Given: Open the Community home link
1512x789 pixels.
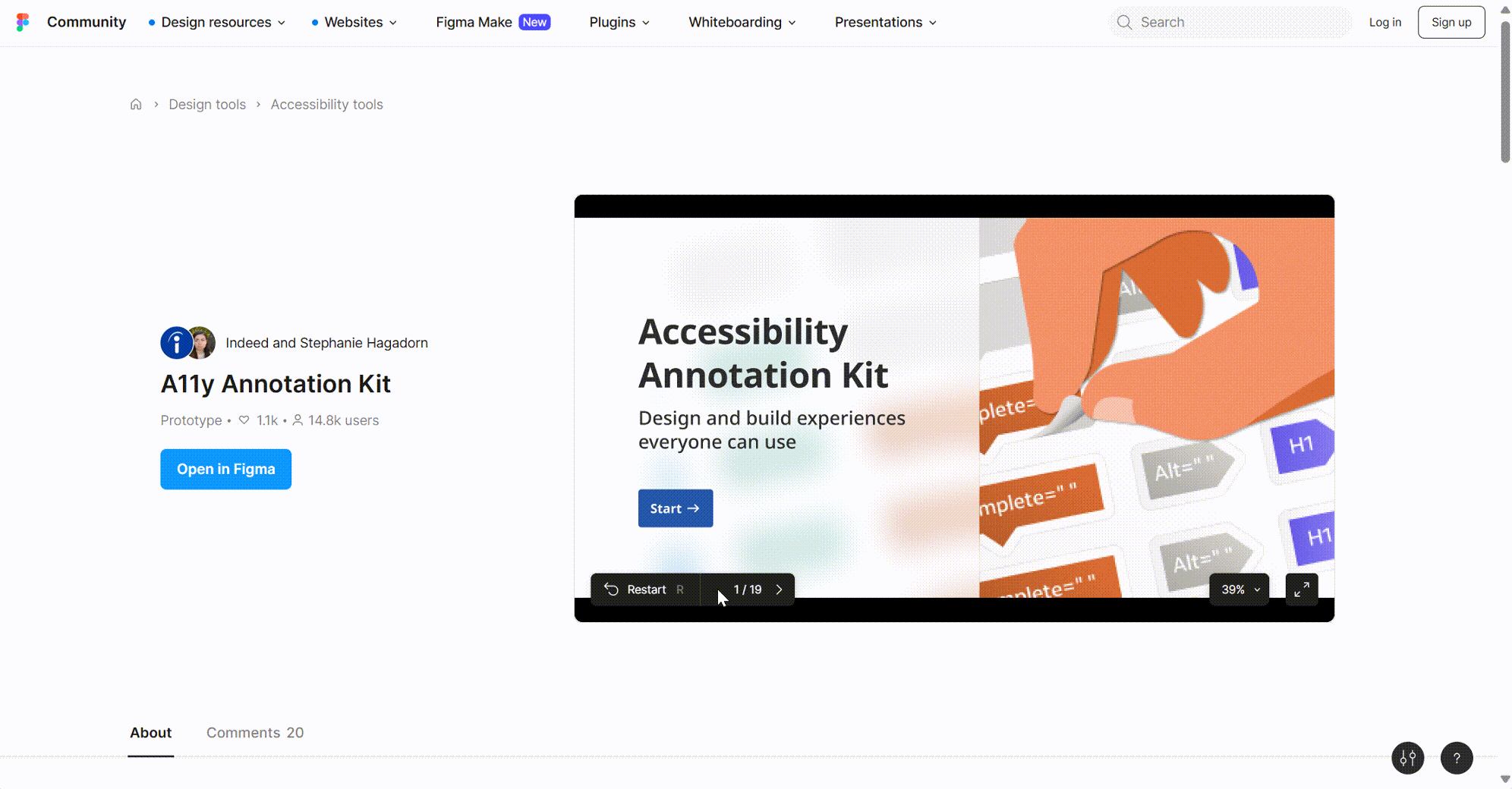Looking at the screenshot, I should [x=87, y=22].
